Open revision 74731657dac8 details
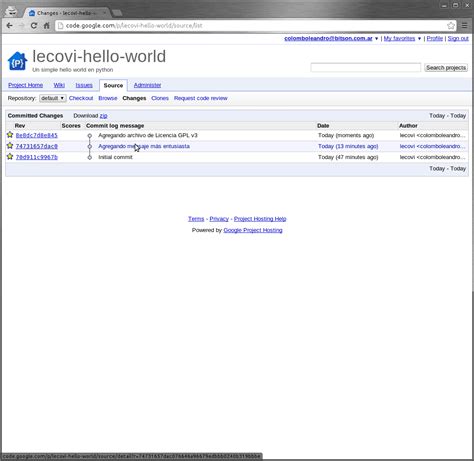Screen dimensions: 474x461 click(x=37, y=146)
